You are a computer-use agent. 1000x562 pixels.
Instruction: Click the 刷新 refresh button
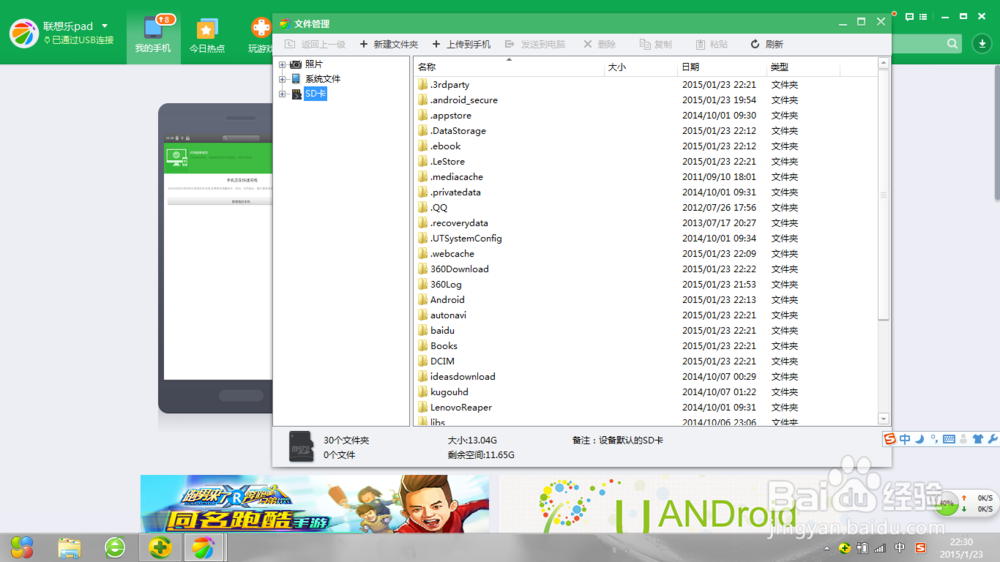click(x=767, y=44)
